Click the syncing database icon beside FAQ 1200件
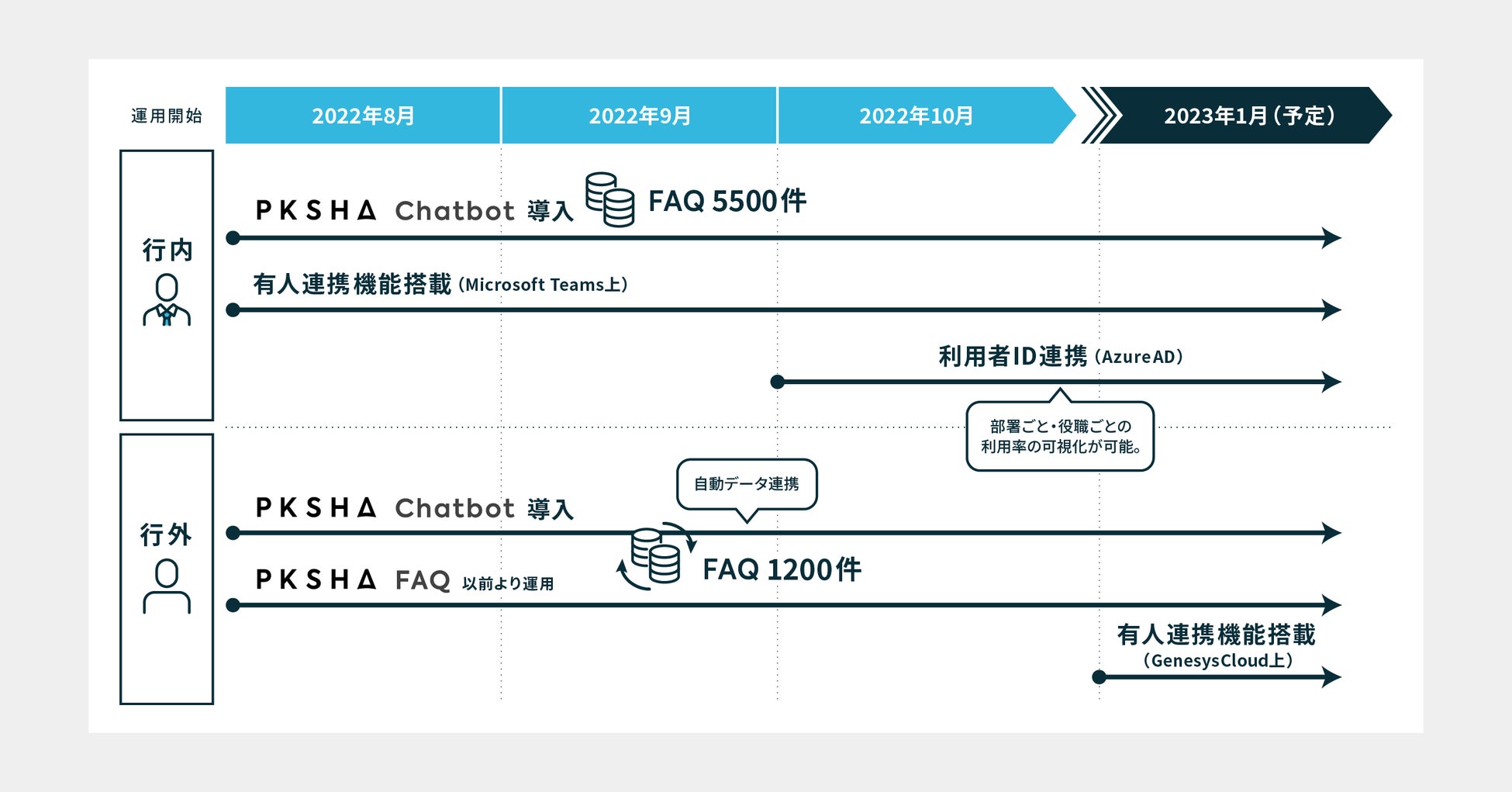 point(656,555)
